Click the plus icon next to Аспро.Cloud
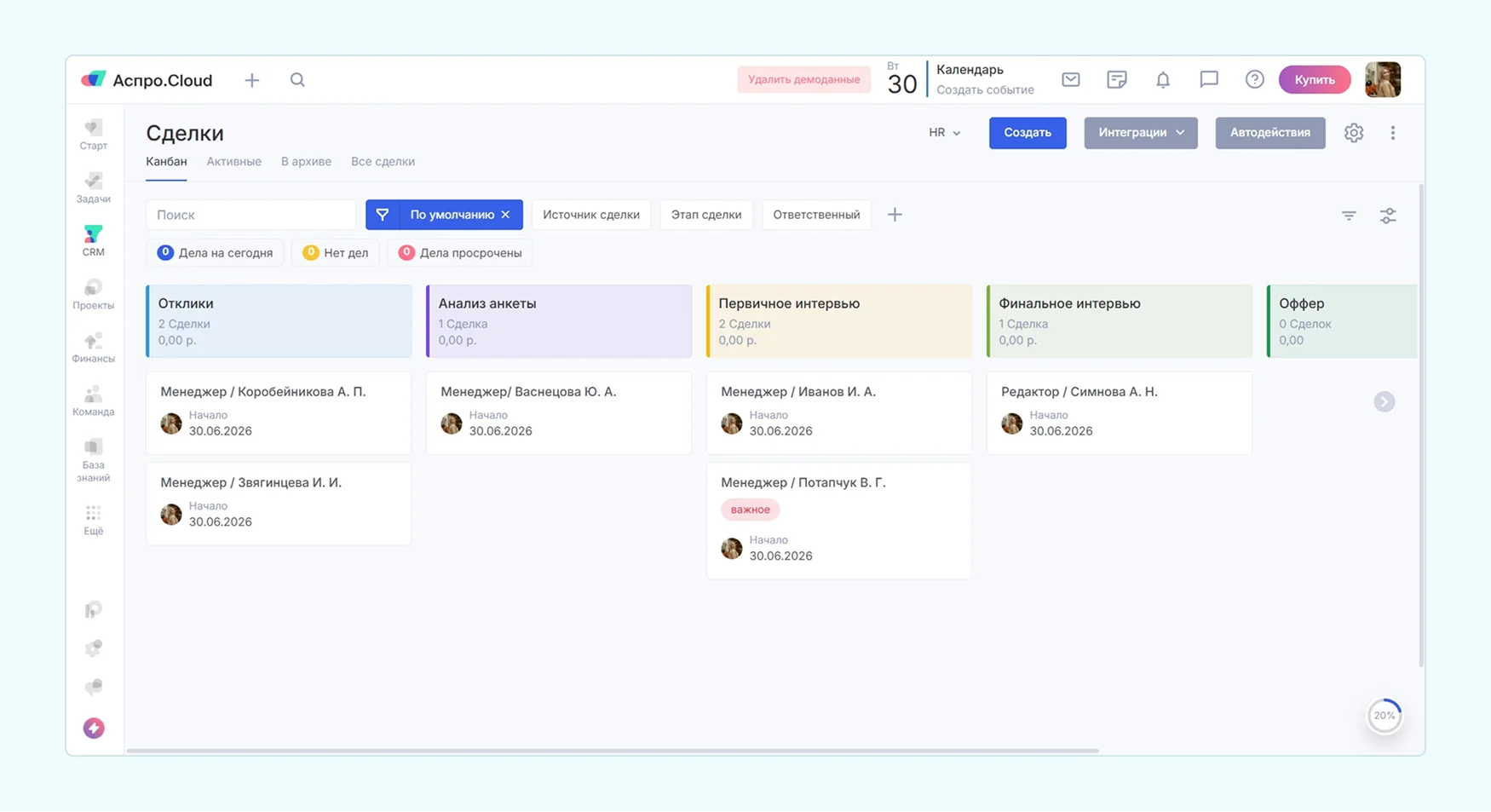The height and width of the screenshot is (812, 1491). click(252, 80)
